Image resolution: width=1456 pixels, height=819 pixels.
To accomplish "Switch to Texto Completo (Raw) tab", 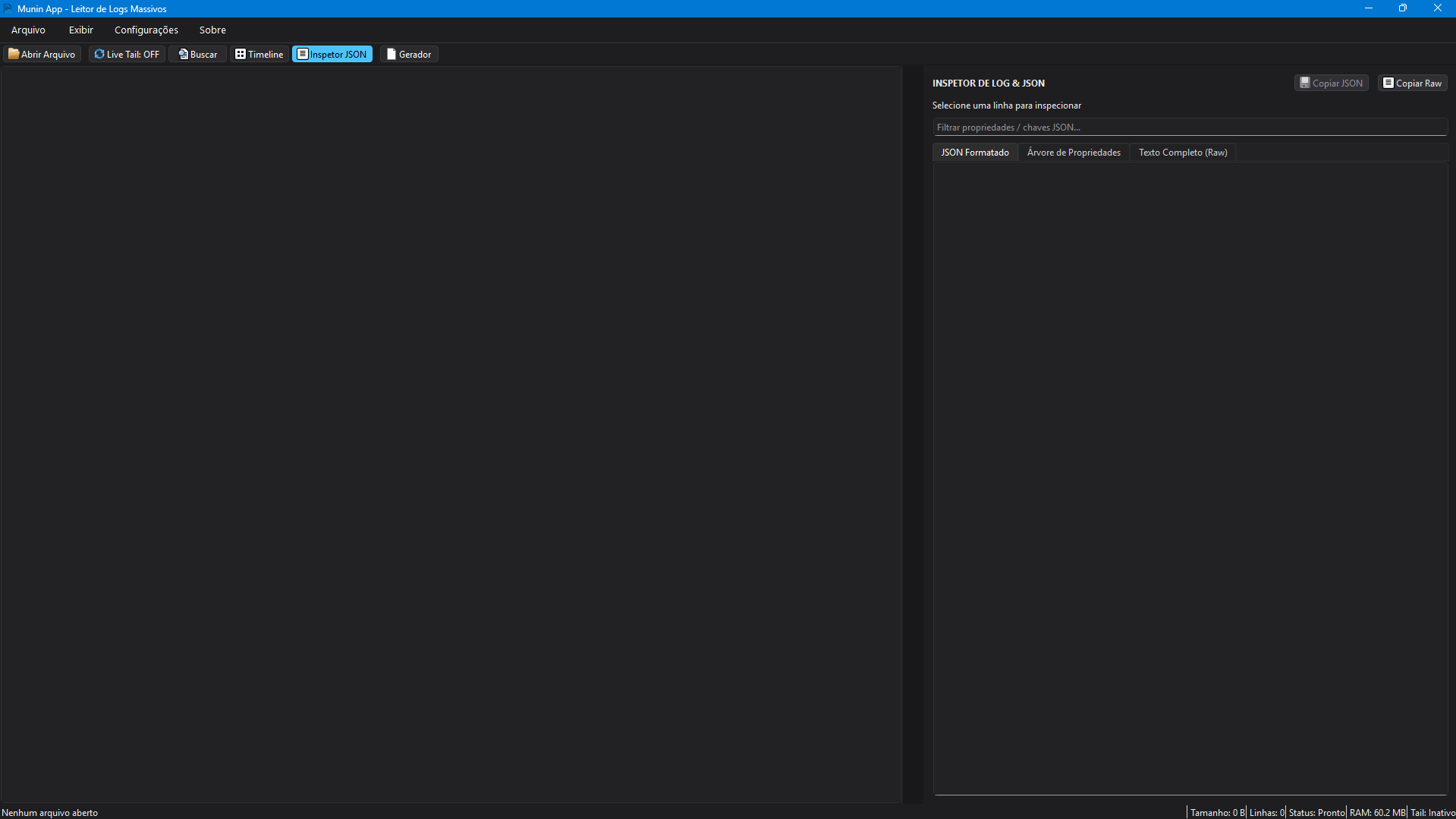I will coord(1183,152).
